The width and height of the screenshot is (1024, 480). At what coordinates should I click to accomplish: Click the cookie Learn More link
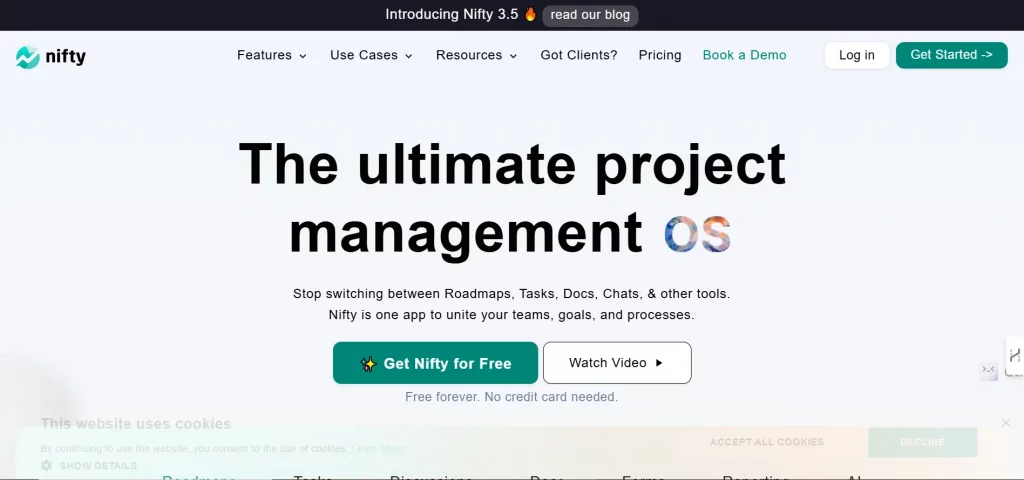point(377,449)
